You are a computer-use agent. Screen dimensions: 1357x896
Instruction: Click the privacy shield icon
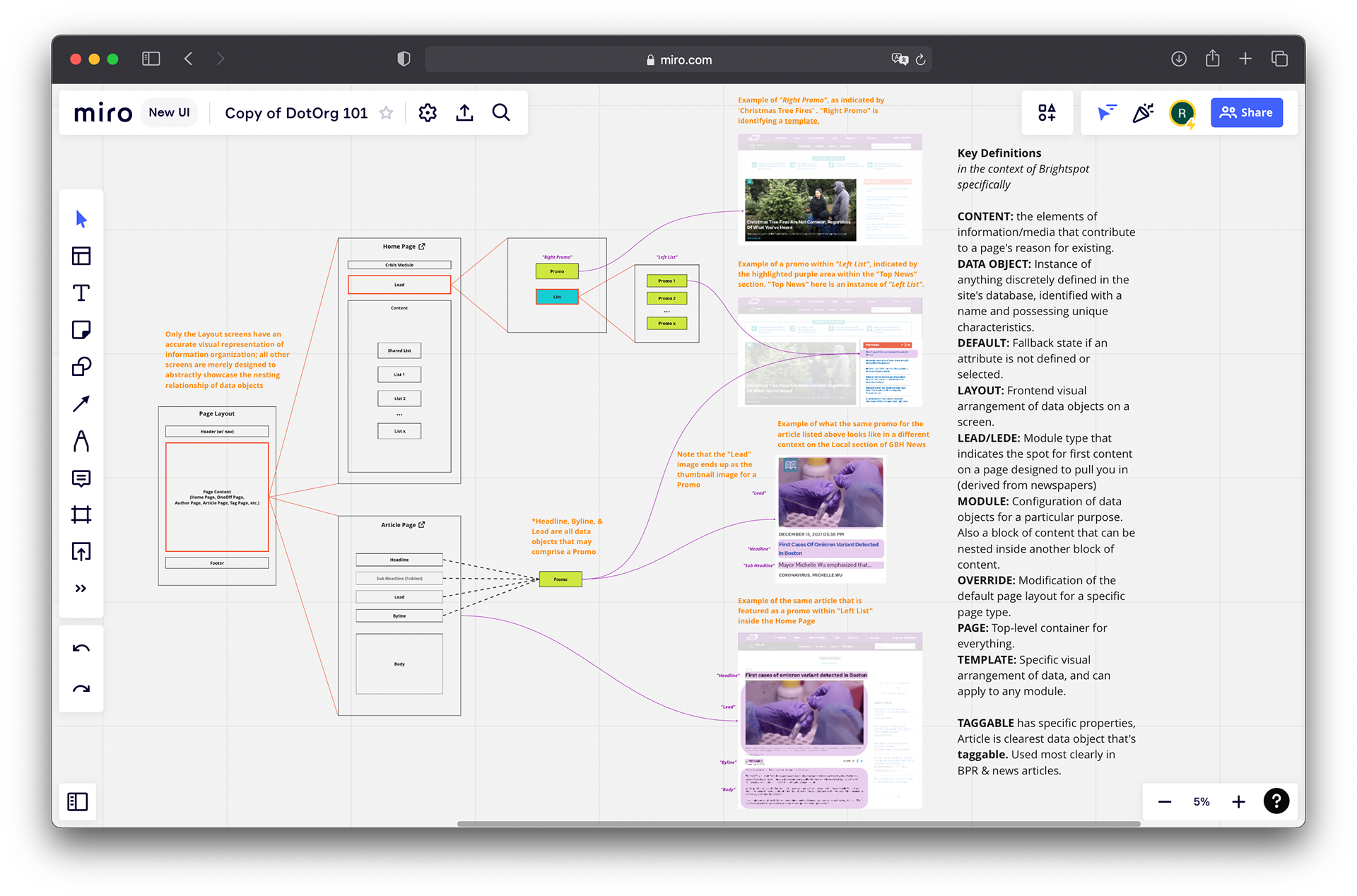click(x=404, y=59)
